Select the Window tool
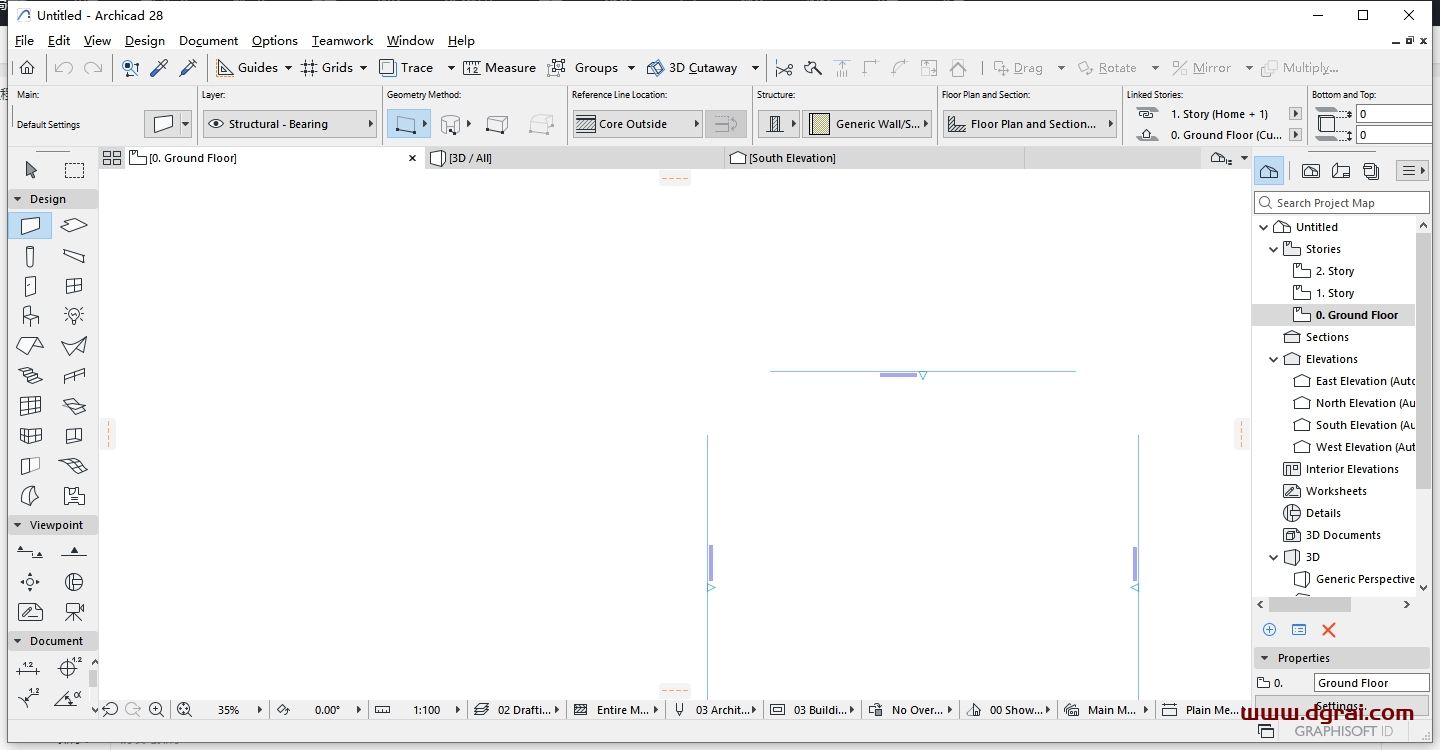This screenshot has height=750, width=1440. click(x=74, y=286)
